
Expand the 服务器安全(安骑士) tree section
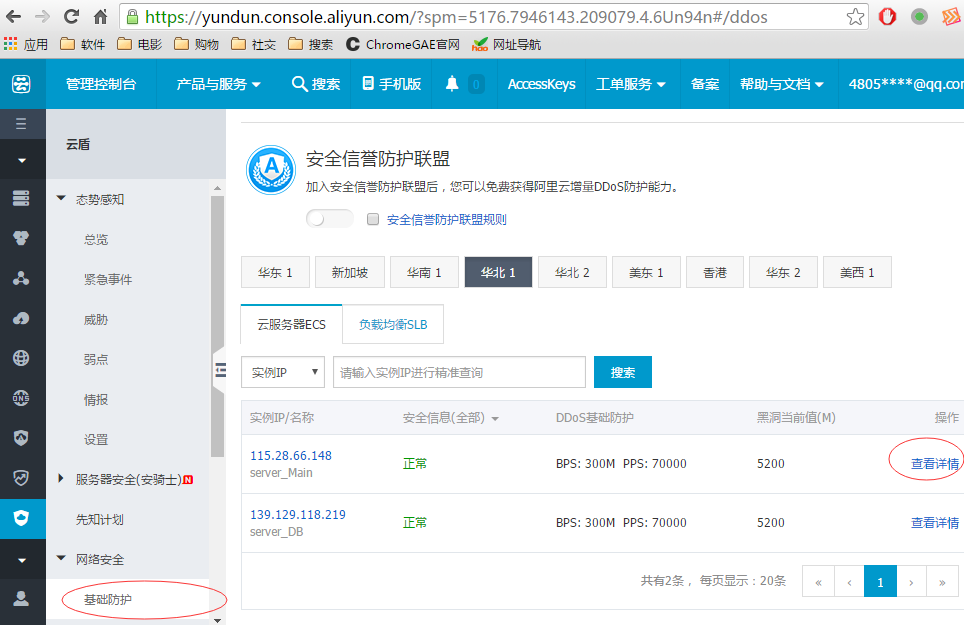60,478
